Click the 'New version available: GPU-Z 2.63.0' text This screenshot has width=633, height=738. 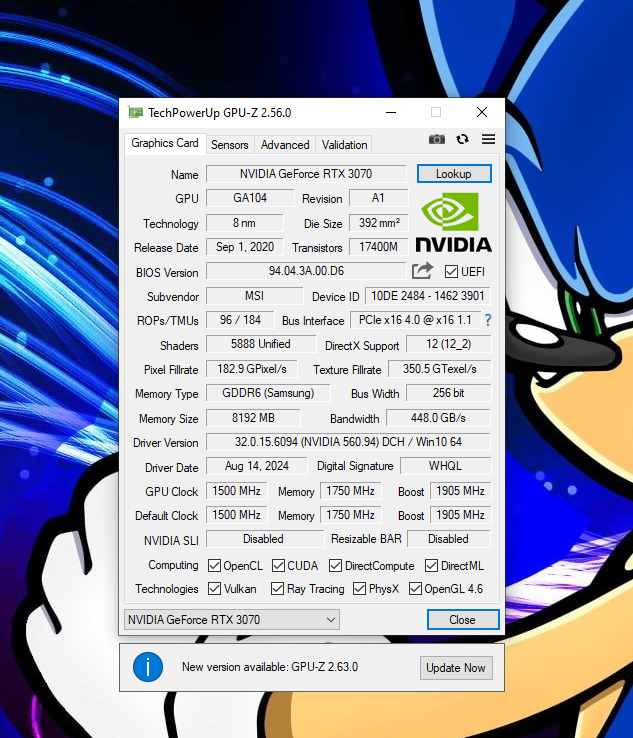coord(270,667)
